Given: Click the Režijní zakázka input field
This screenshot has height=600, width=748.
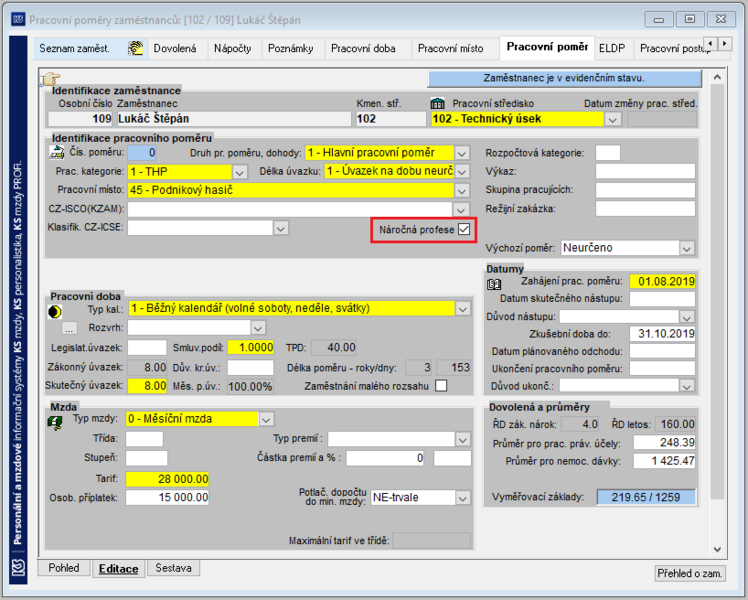Looking at the screenshot, I should click(645, 208).
